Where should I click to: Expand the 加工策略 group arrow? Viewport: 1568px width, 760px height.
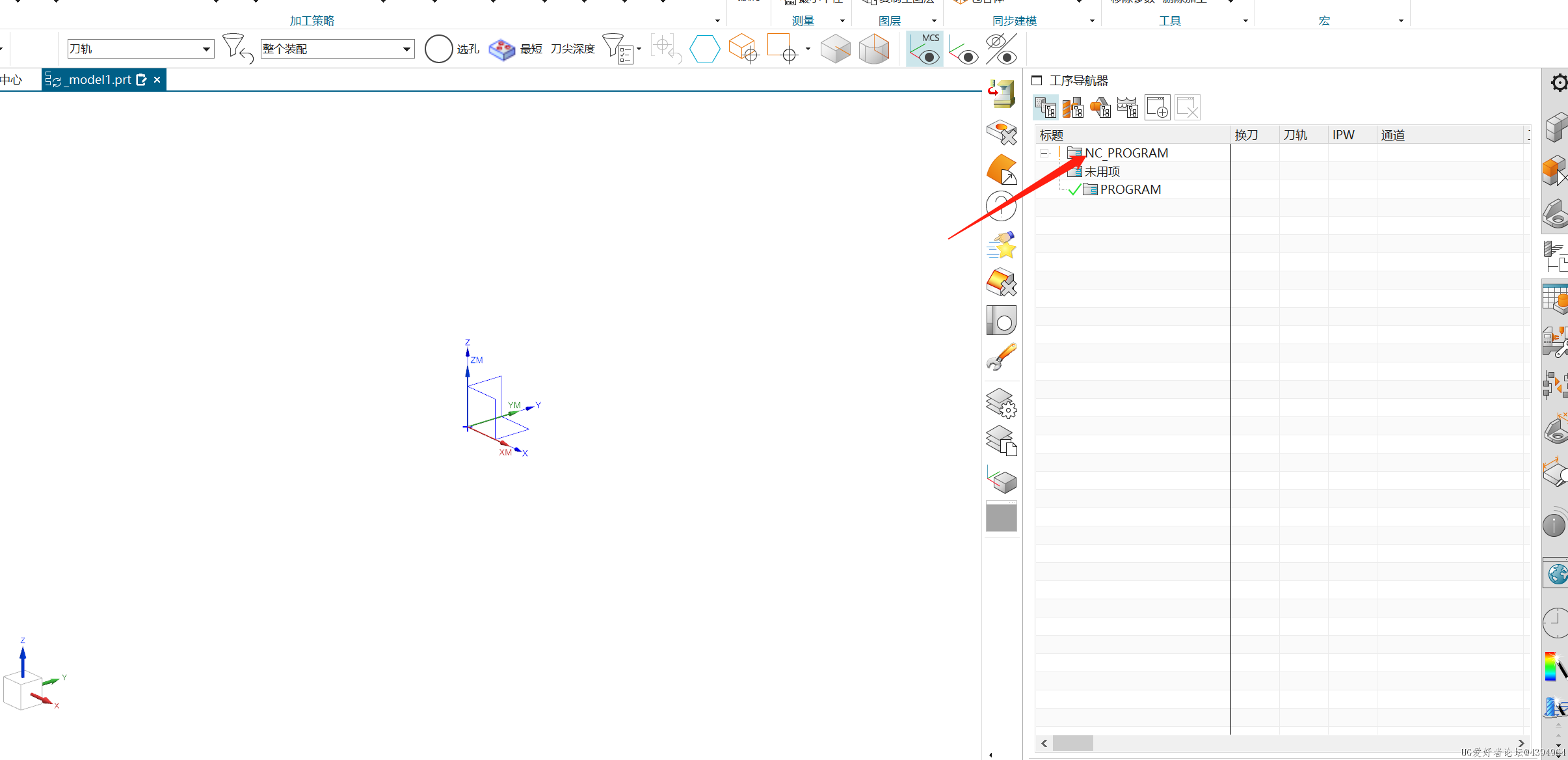point(717,21)
